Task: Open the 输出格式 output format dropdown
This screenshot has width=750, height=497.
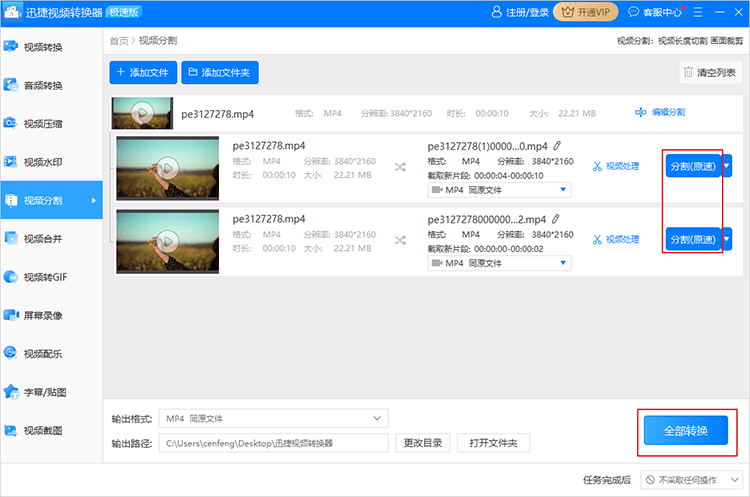Action: pyautogui.click(x=274, y=418)
